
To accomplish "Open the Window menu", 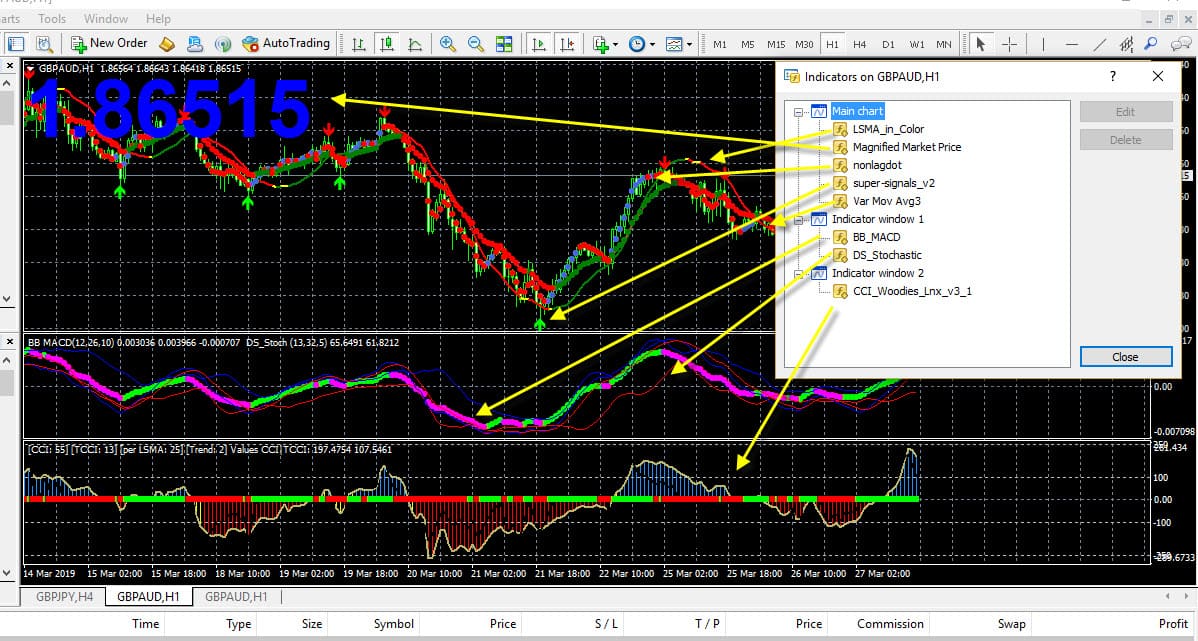I will click(106, 18).
